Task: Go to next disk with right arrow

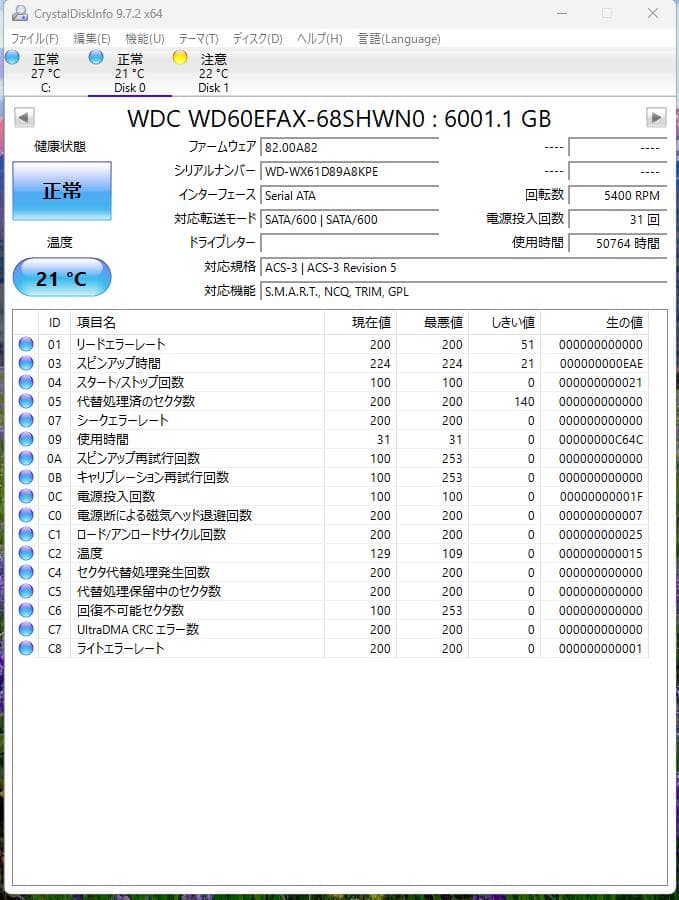Action: pos(656,118)
